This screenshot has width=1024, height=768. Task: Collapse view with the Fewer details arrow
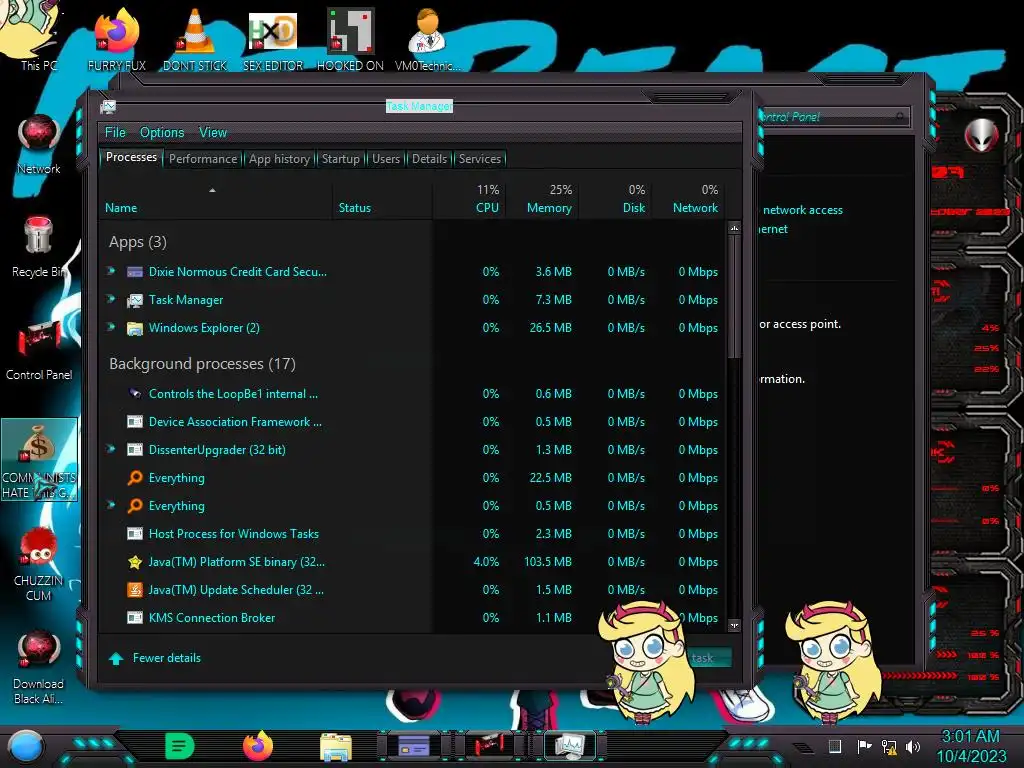[116, 658]
